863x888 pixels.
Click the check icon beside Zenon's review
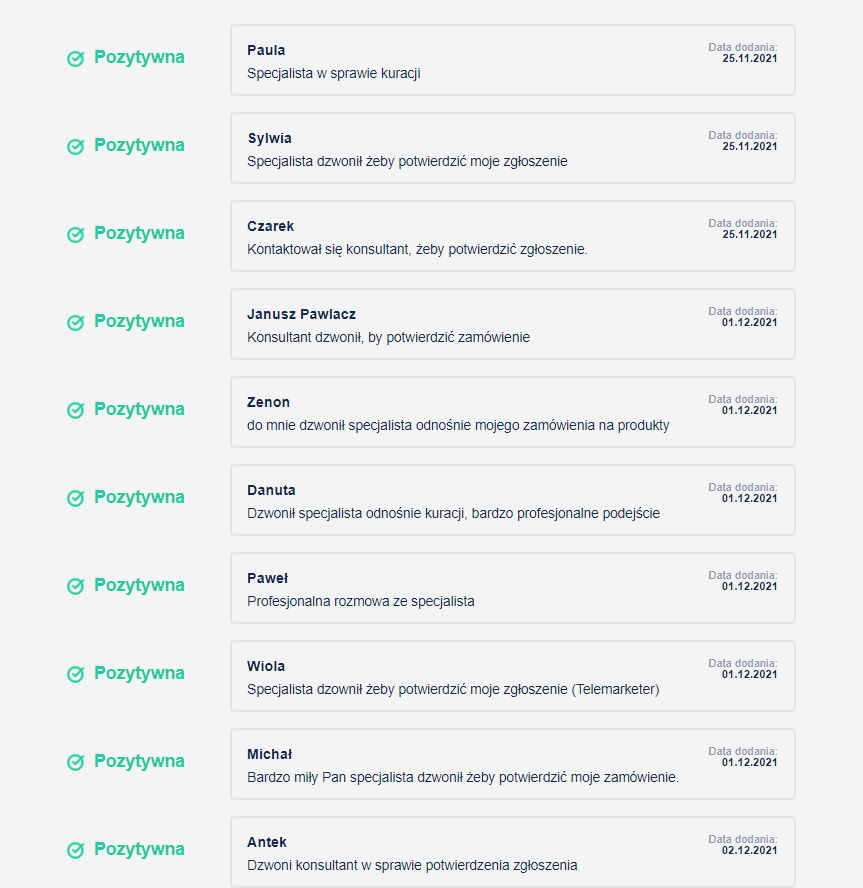tap(75, 411)
